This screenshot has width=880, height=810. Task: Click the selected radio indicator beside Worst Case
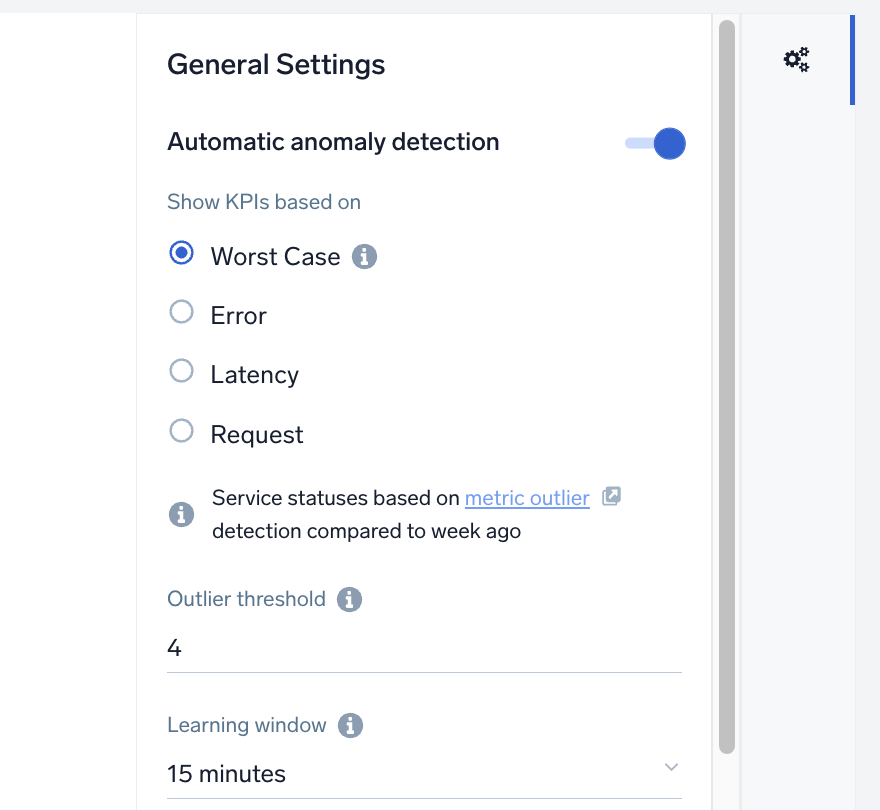181,253
